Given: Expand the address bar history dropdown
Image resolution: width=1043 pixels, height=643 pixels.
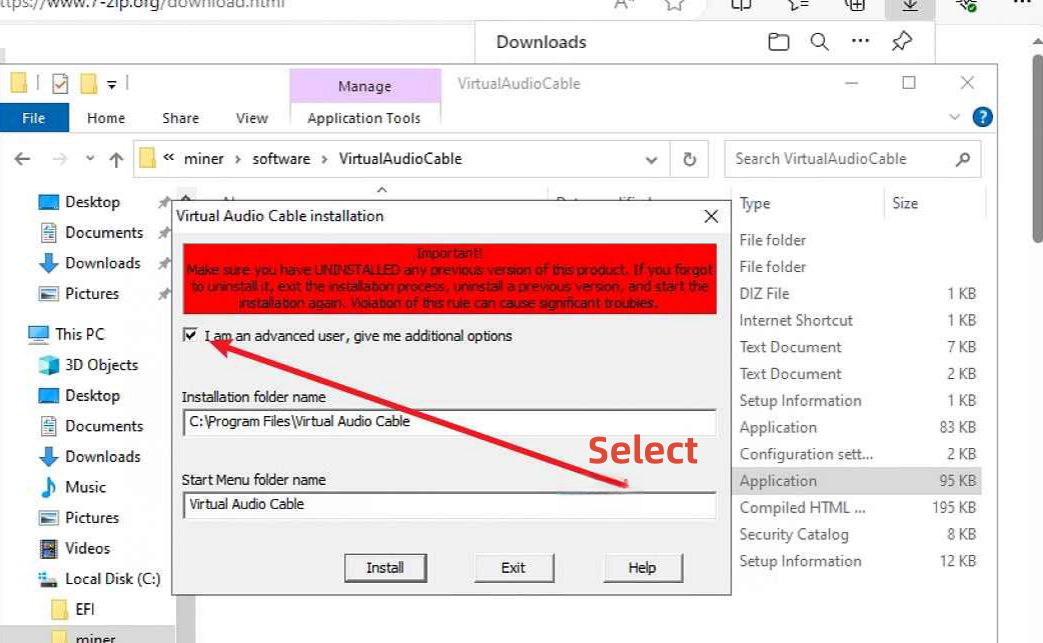Looking at the screenshot, I should point(652,159).
